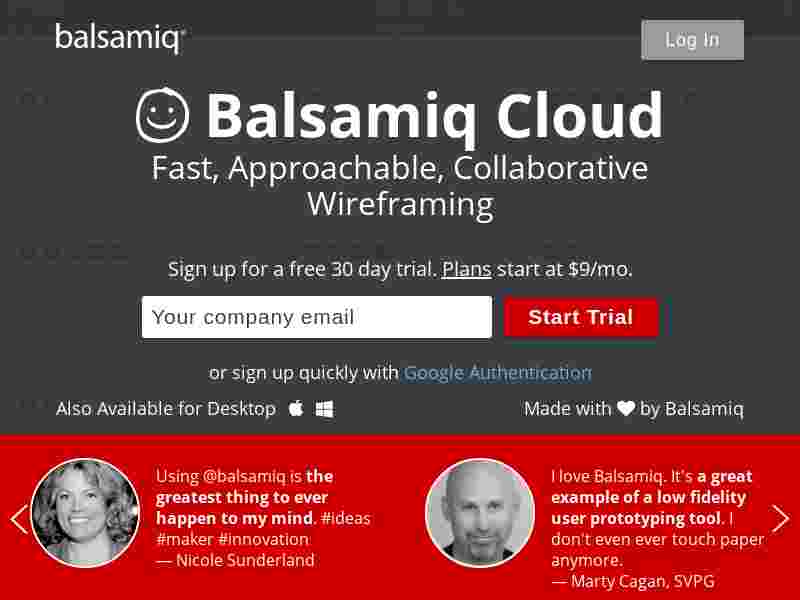Sign up with Google Authentication link
This screenshot has height=600, width=800.
497,373
